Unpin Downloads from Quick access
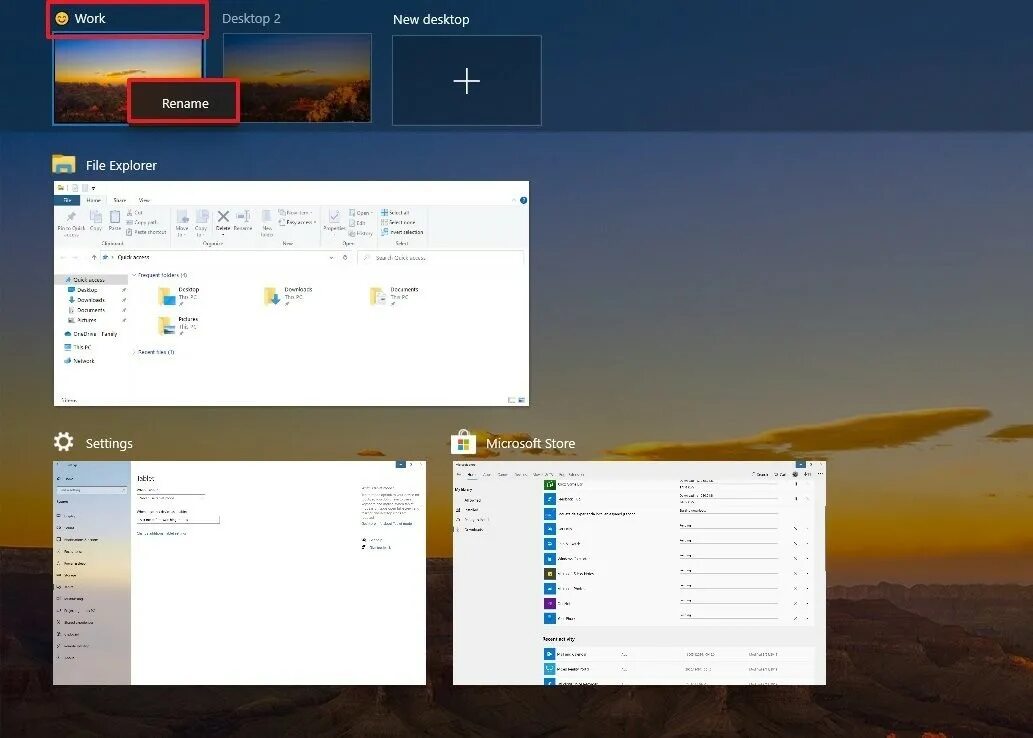The image size is (1033, 738). (124, 300)
